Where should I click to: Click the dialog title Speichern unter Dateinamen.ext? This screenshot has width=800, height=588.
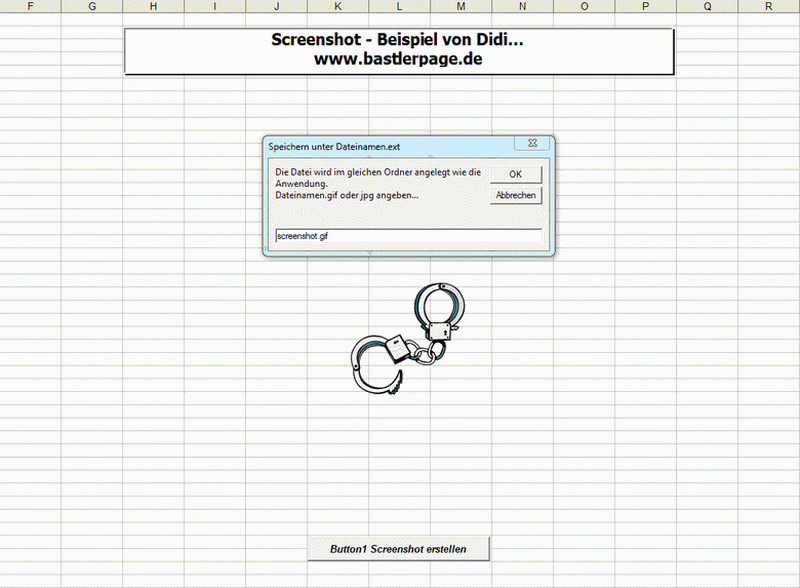[334, 146]
